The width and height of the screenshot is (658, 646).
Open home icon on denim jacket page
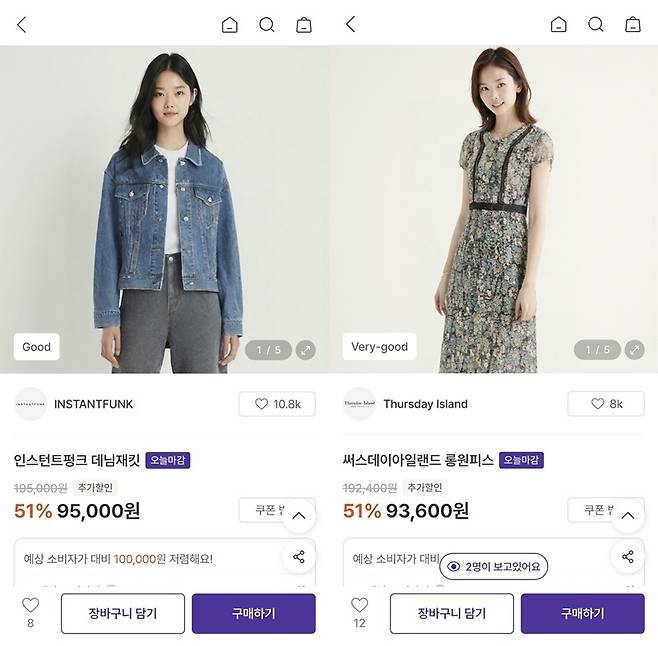(x=230, y=25)
